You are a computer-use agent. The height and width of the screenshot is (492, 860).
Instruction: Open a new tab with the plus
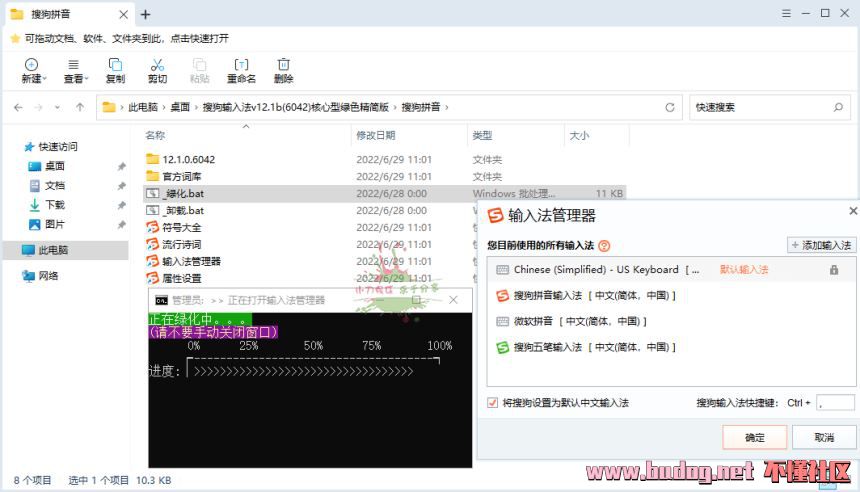tap(145, 15)
